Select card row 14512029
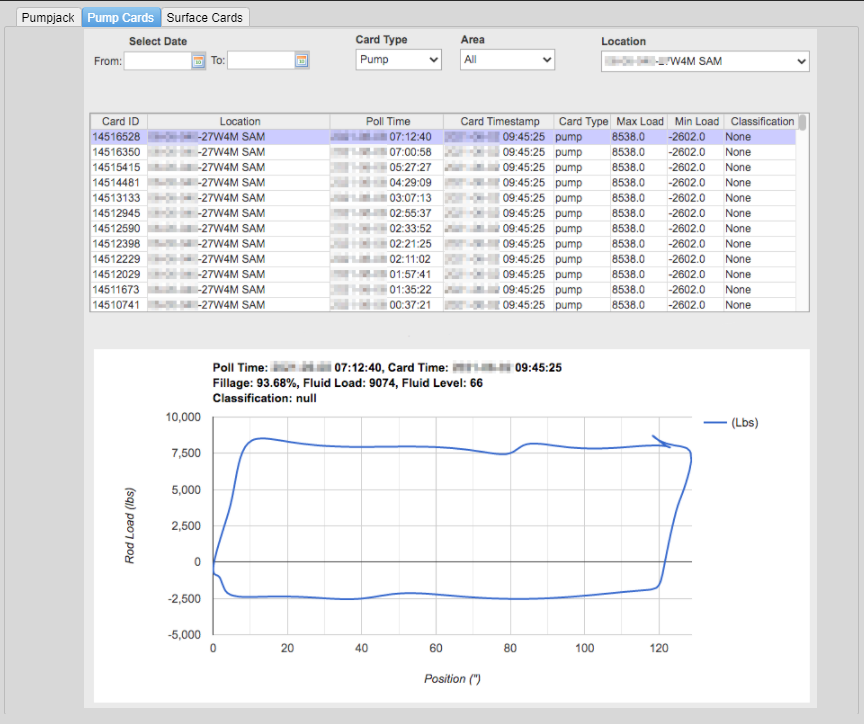Viewport: 864px width, 724px height. click(444, 274)
